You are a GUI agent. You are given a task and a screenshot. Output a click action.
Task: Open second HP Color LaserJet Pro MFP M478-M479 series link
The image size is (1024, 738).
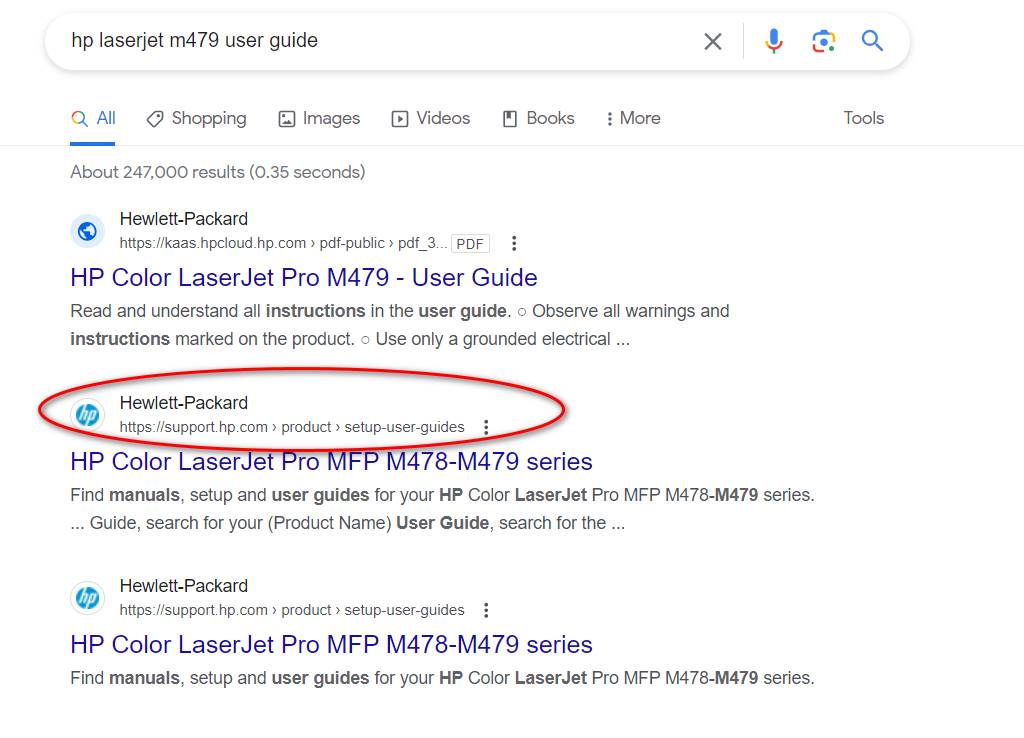331,645
